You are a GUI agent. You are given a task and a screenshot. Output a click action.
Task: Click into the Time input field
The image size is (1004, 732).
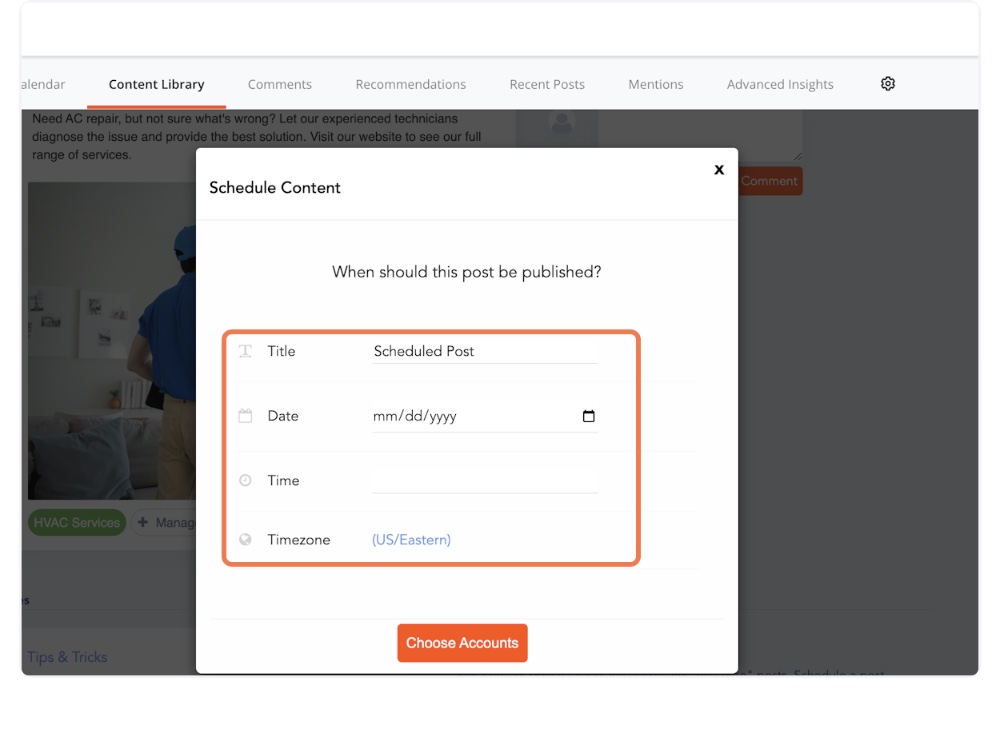484,481
